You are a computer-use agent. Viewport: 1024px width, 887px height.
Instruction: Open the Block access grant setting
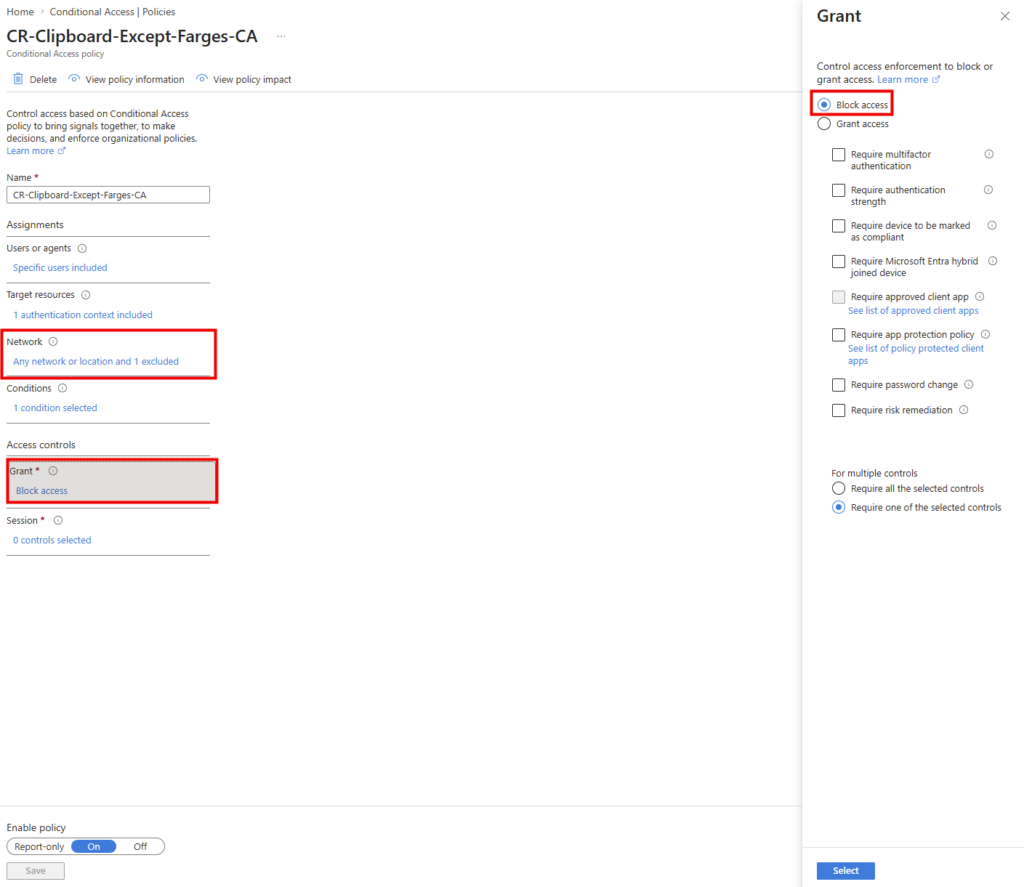42,491
